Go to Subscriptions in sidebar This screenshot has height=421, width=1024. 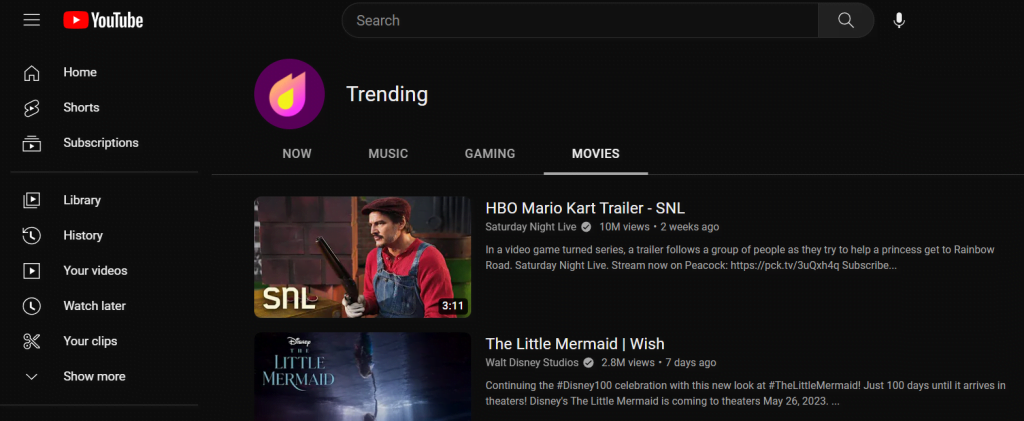coord(101,143)
